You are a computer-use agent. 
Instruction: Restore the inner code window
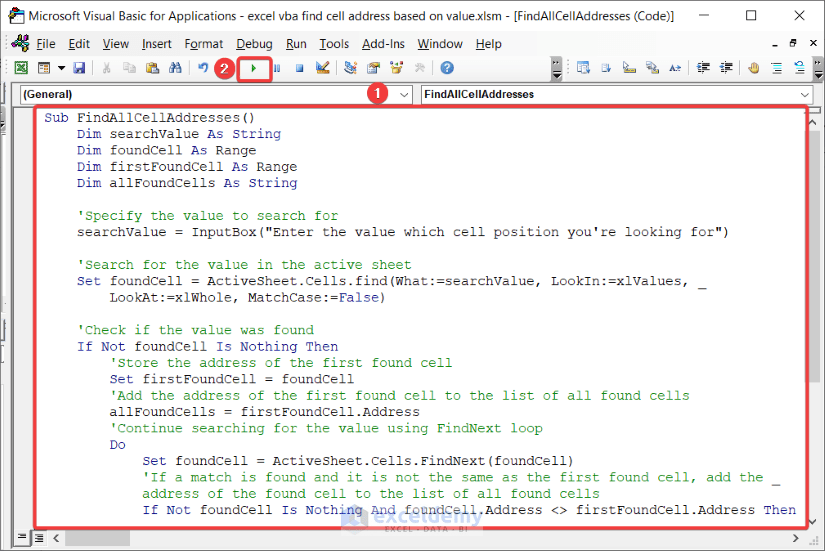pyautogui.click(x=793, y=43)
